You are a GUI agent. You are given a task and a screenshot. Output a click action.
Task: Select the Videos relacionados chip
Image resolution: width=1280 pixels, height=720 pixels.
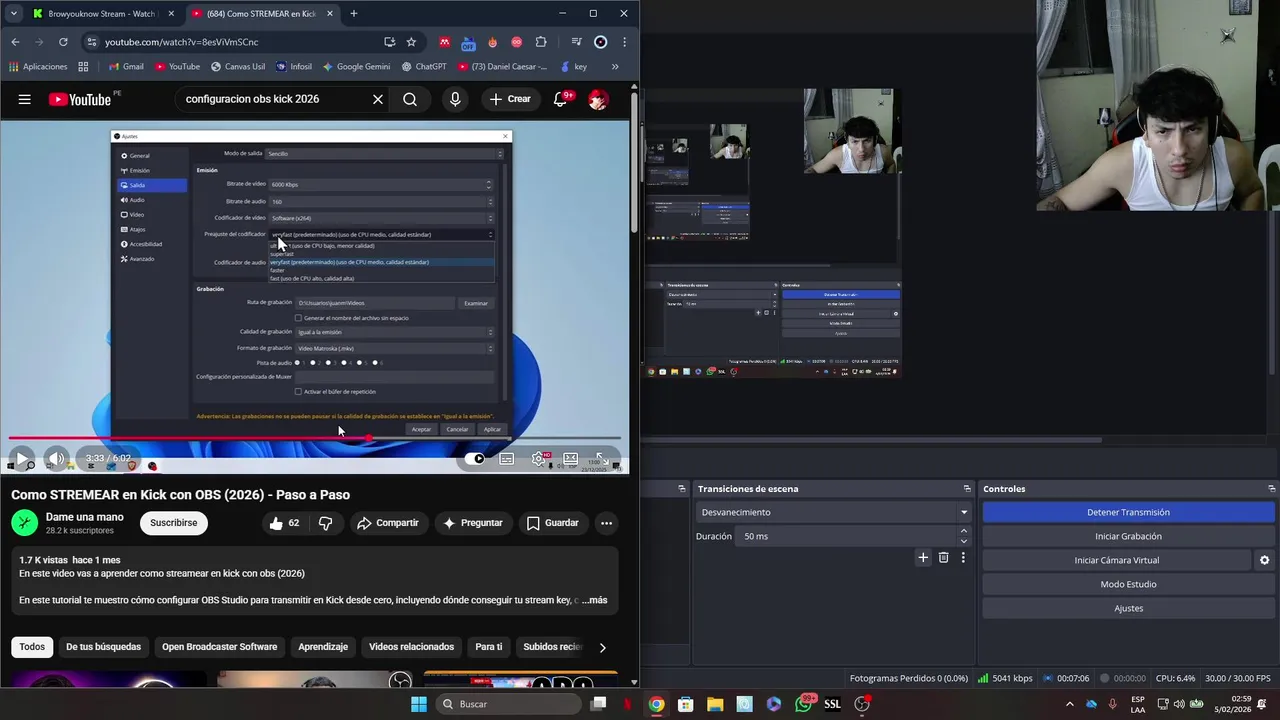411,647
